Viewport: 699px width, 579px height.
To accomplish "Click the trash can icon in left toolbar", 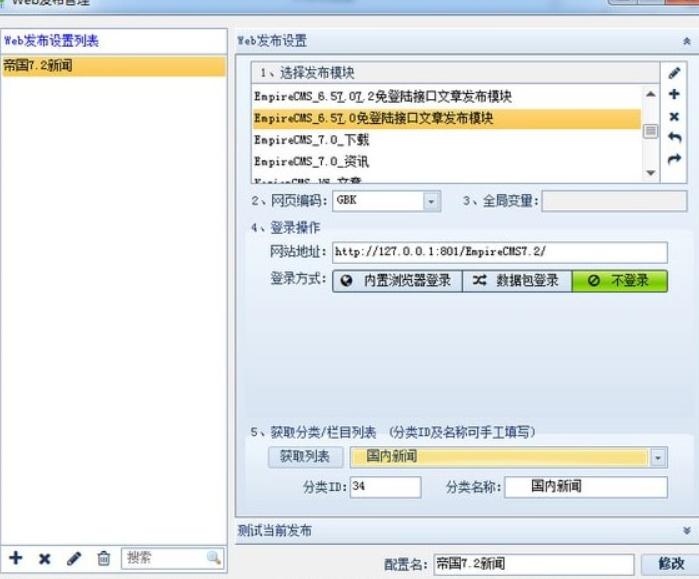I will [103, 558].
